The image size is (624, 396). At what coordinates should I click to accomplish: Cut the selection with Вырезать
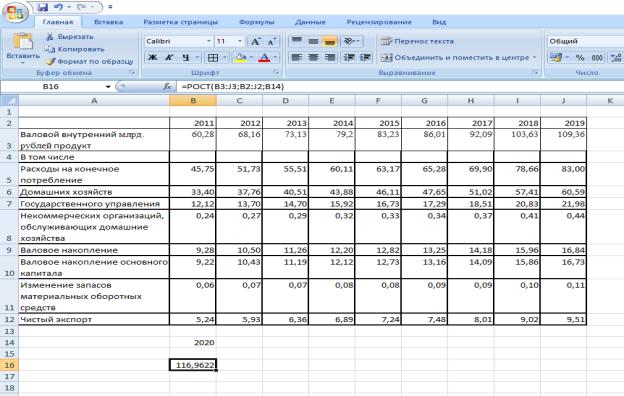point(70,37)
